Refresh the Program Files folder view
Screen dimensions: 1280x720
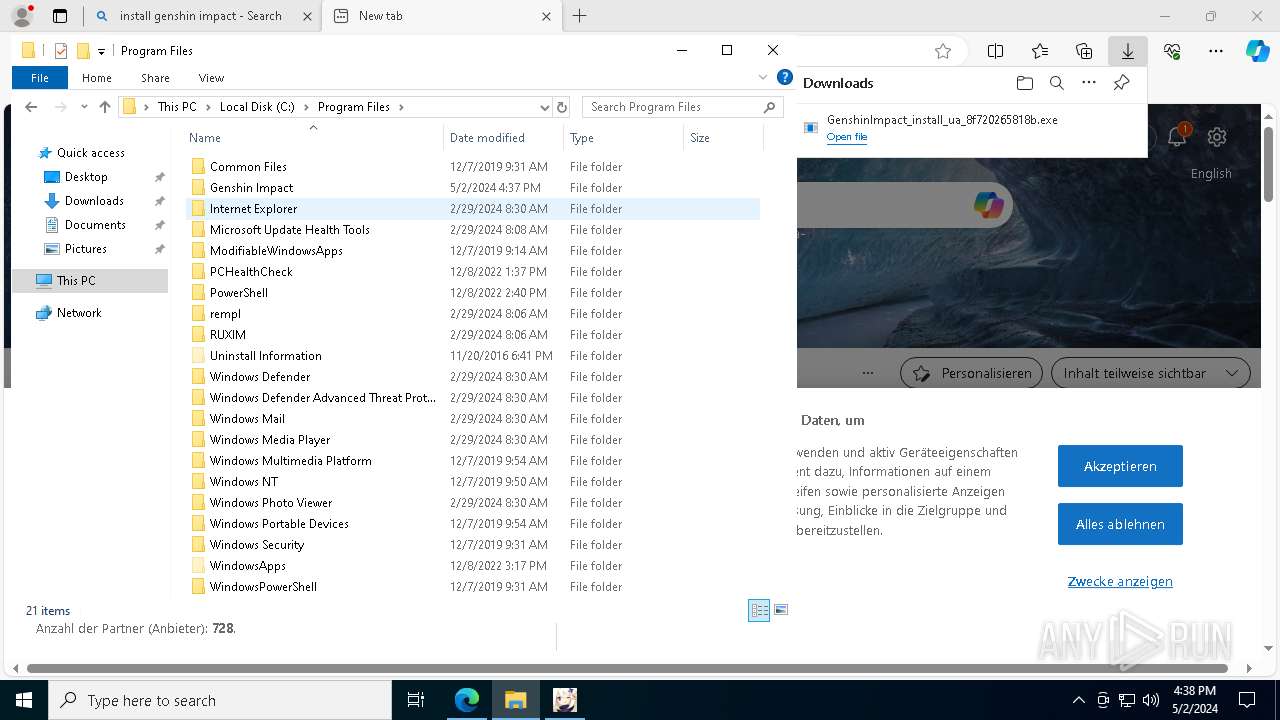[x=562, y=107]
